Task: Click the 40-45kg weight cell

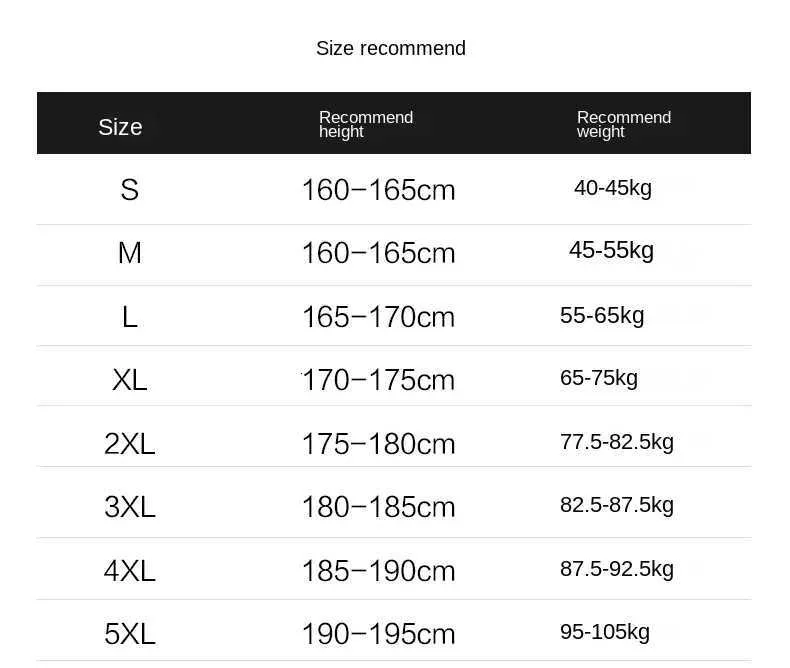Action: tap(612, 188)
